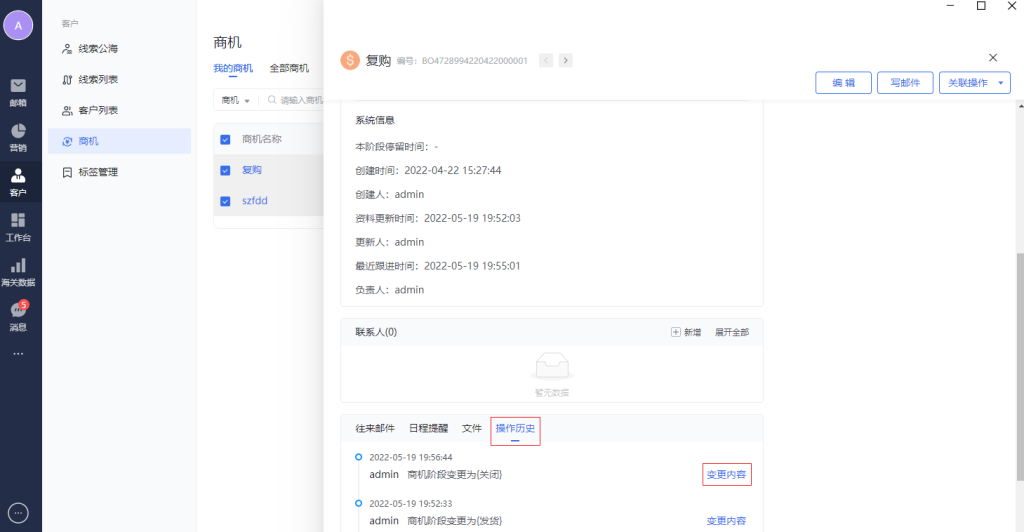Image resolution: width=1024 pixels, height=532 pixels.
Task: Open the 关联操作 dropdown arrow
Action: (1002, 83)
